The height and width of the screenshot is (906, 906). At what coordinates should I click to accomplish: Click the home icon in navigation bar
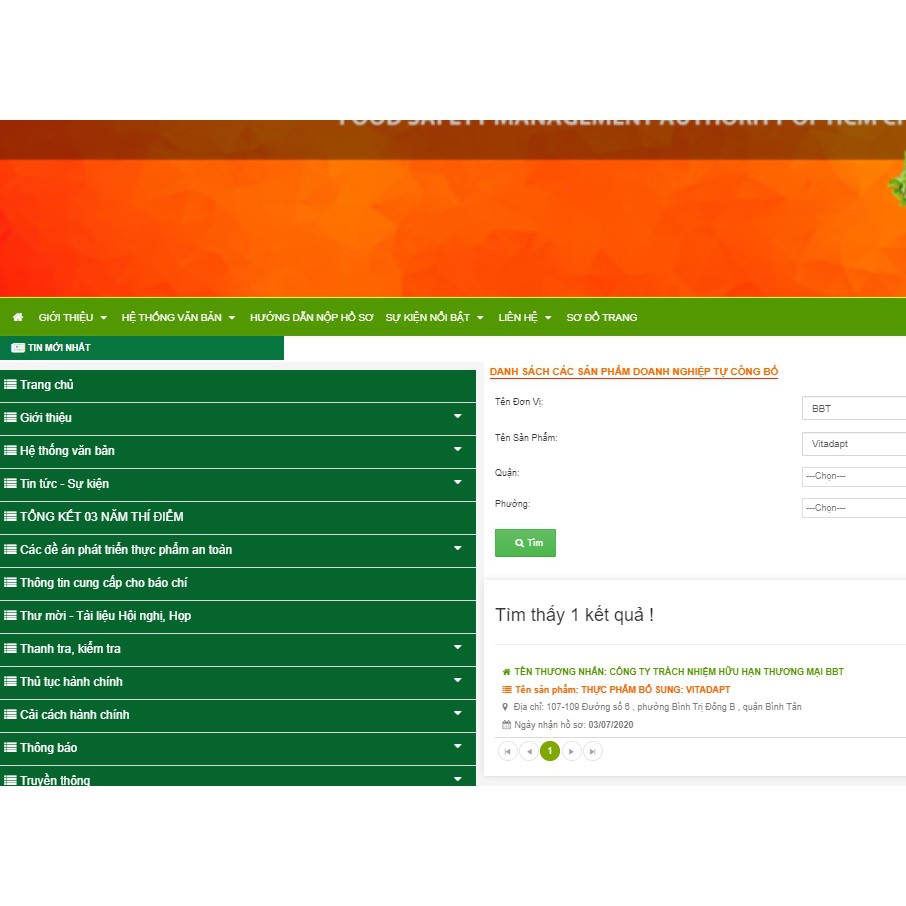tap(18, 317)
